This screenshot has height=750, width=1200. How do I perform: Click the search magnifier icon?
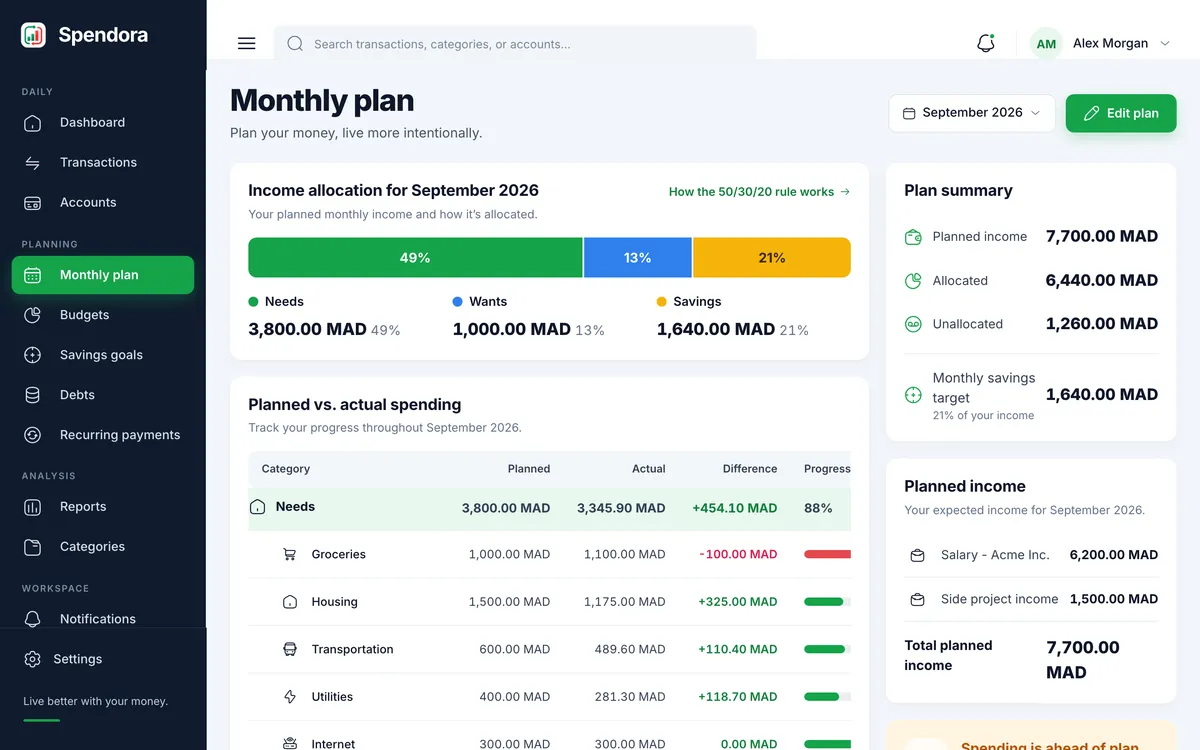(x=295, y=44)
